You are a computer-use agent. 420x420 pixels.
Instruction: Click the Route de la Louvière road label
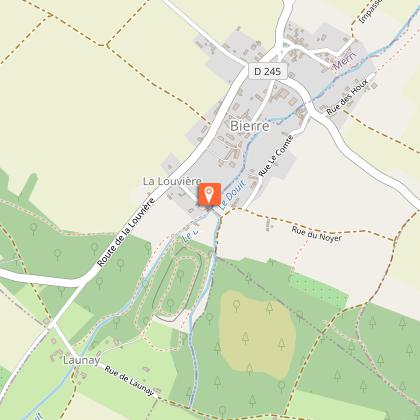tap(126, 232)
